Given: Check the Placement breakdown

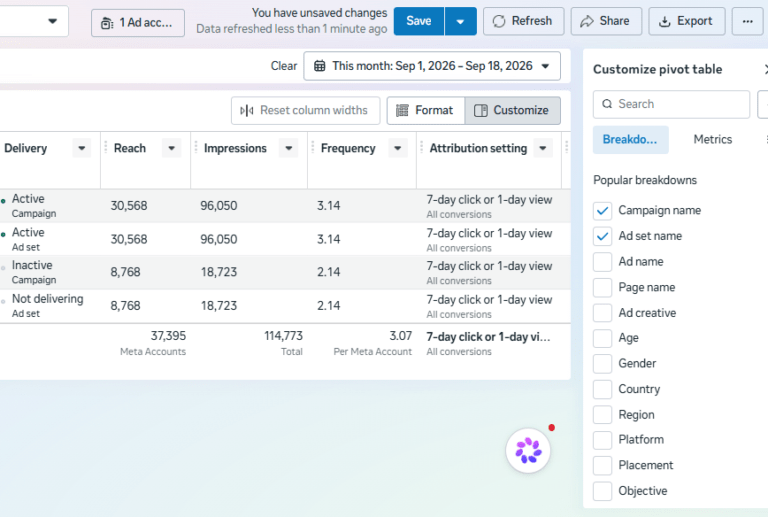Looking at the screenshot, I should click(602, 465).
